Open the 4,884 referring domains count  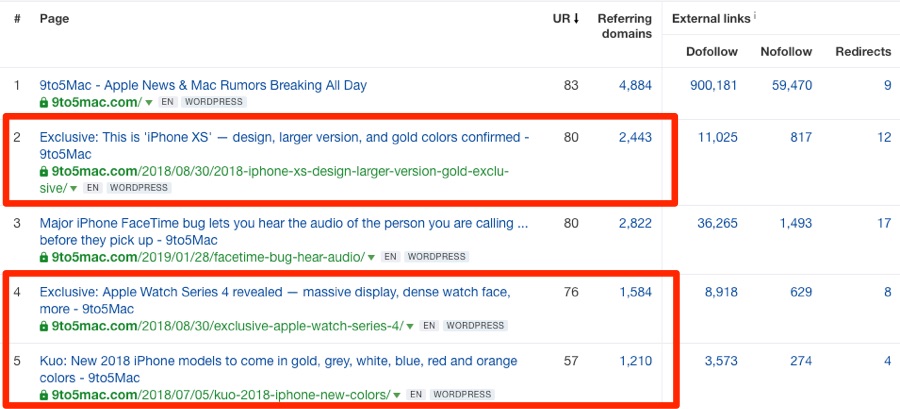(x=635, y=85)
